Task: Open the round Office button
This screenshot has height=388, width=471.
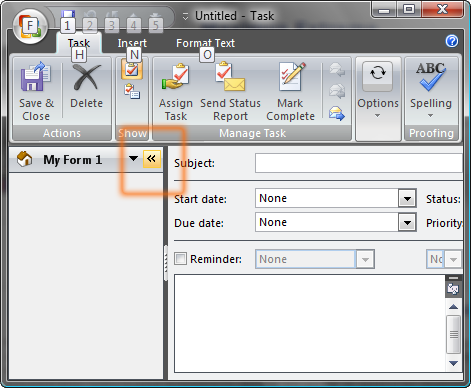Action: tap(30, 27)
